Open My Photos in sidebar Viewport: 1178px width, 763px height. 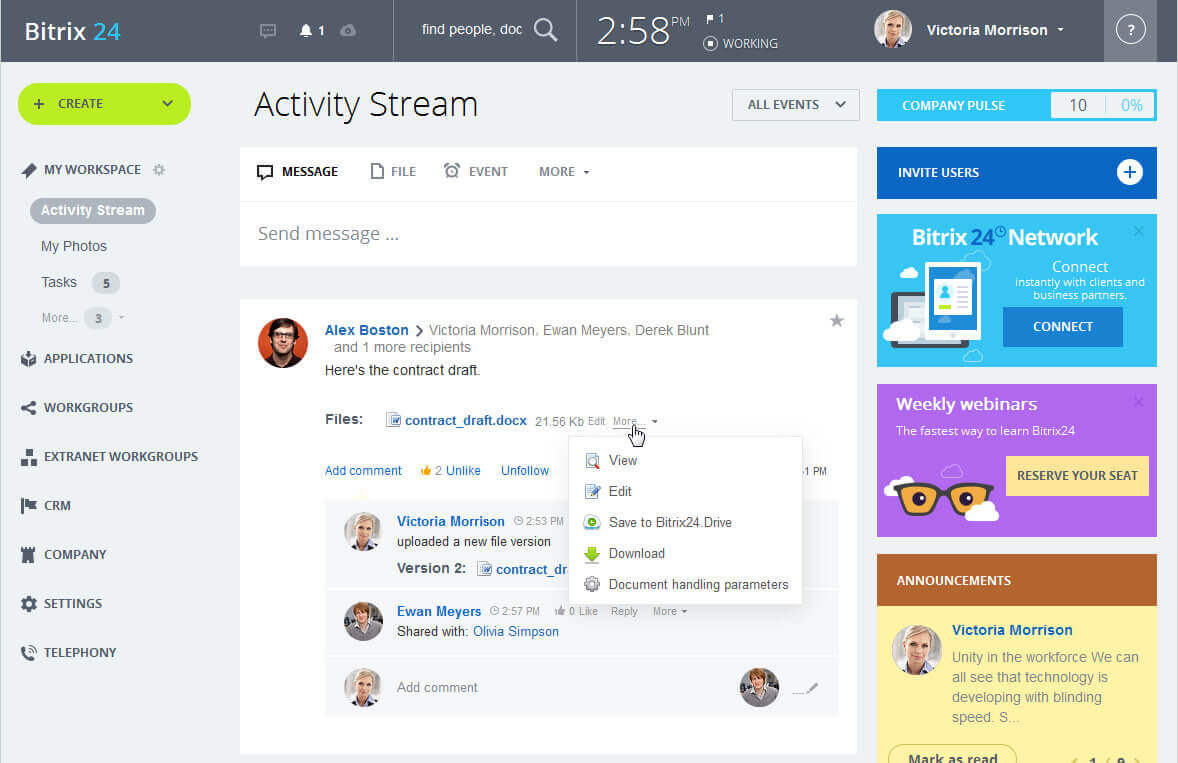(74, 246)
